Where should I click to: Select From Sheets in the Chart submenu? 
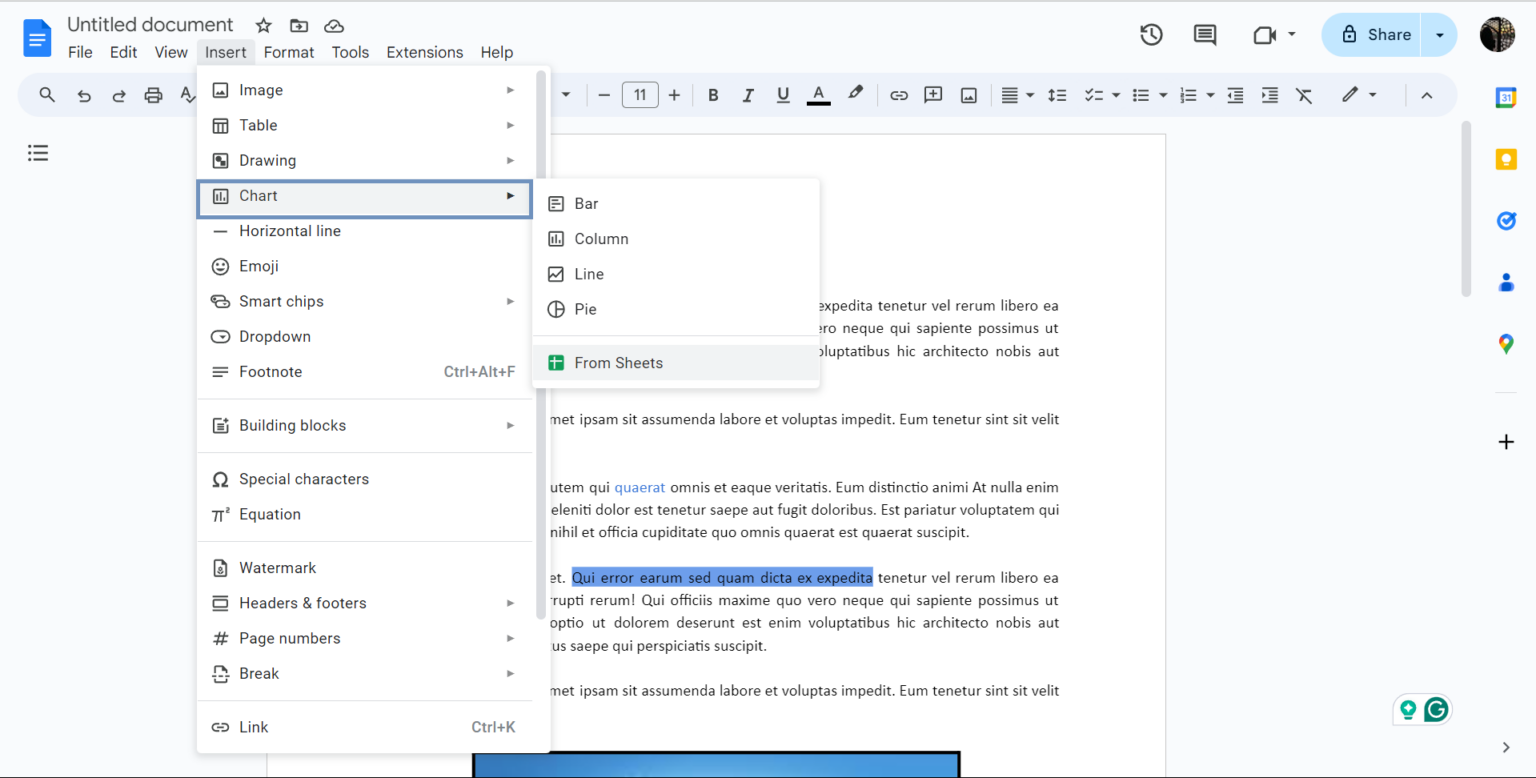[618, 362]
